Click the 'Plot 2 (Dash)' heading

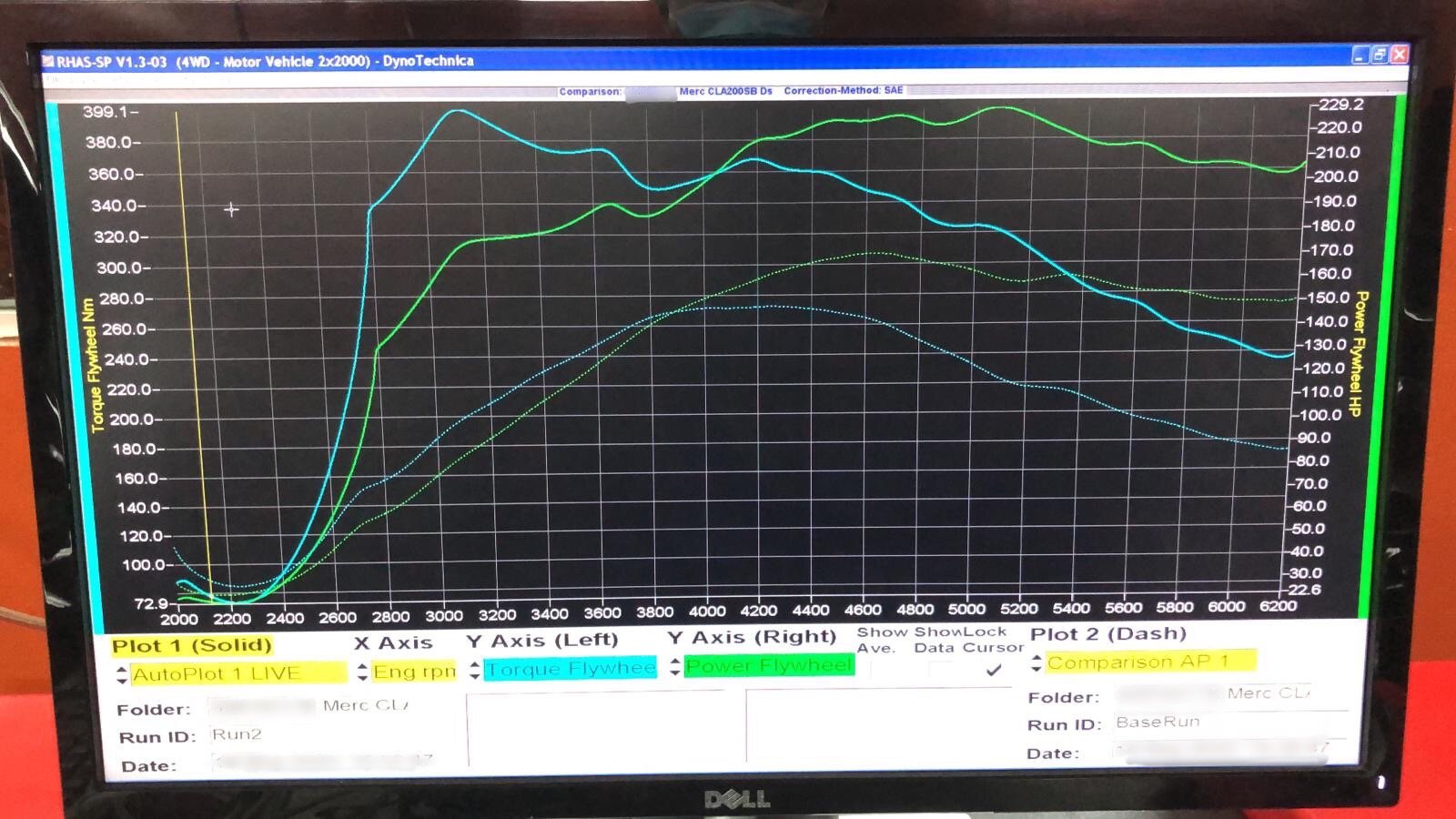coord(1107,634)
